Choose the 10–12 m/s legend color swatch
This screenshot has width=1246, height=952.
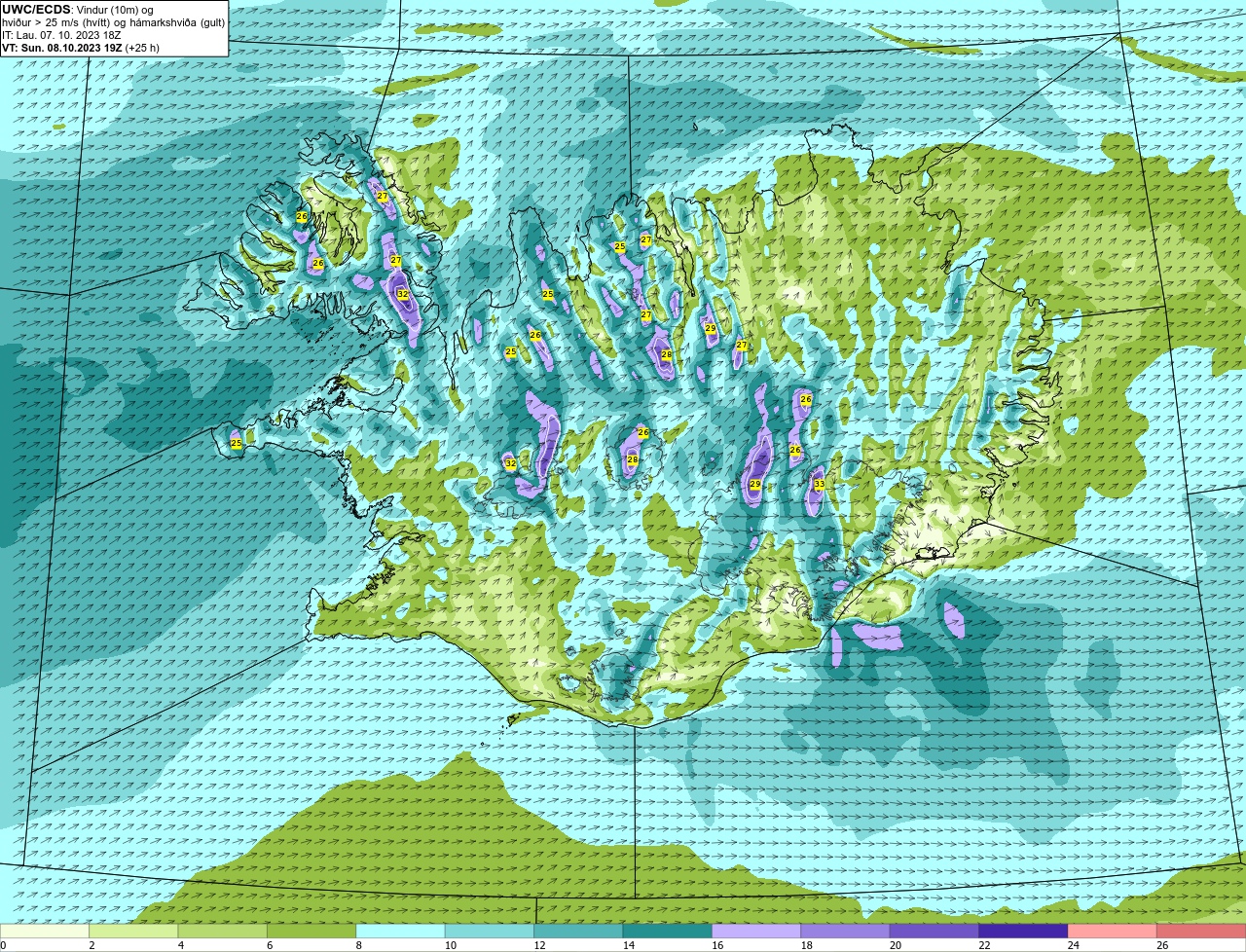(x=490, y=931)
